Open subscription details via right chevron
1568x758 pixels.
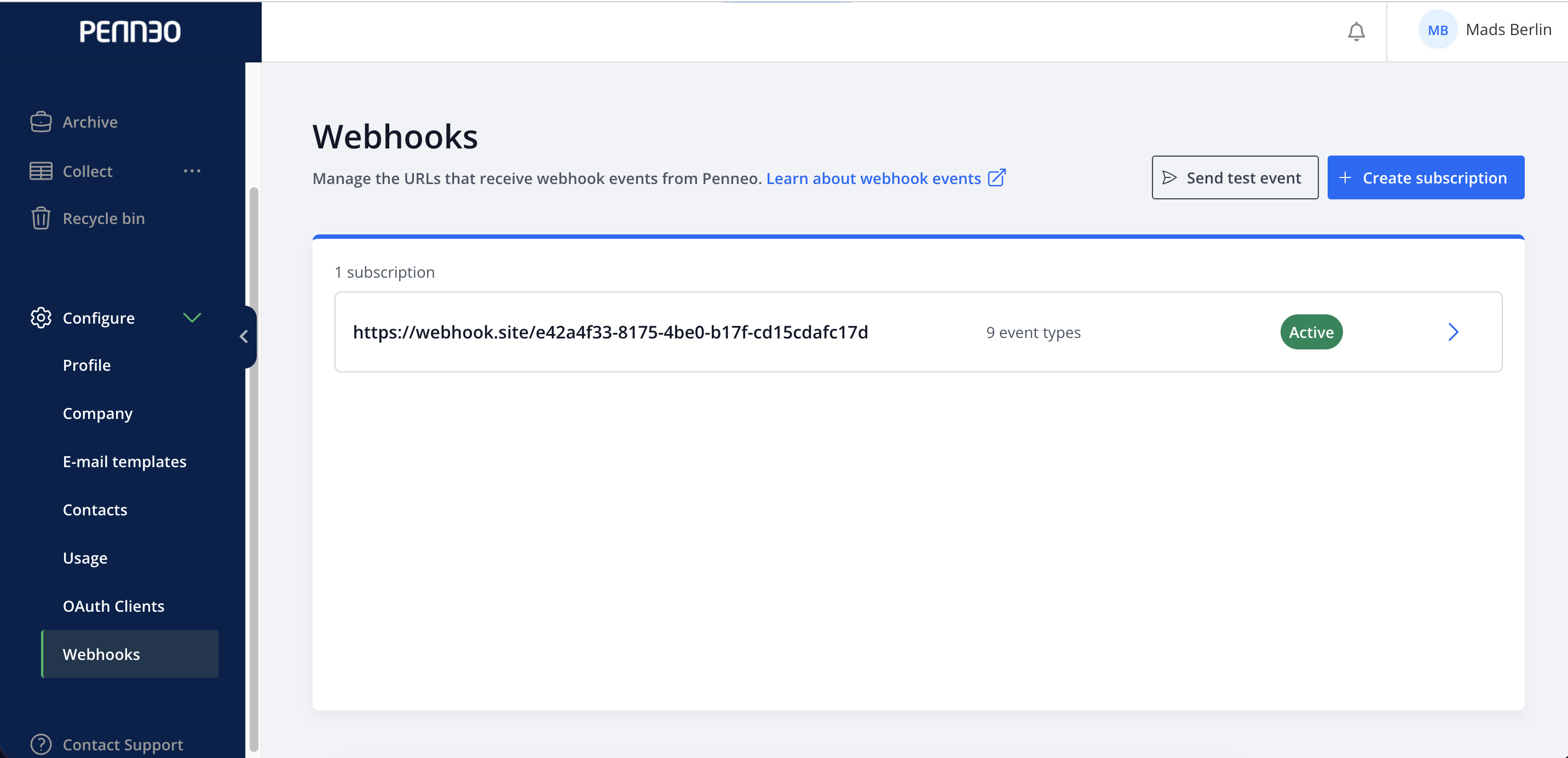coord(1453,332)
